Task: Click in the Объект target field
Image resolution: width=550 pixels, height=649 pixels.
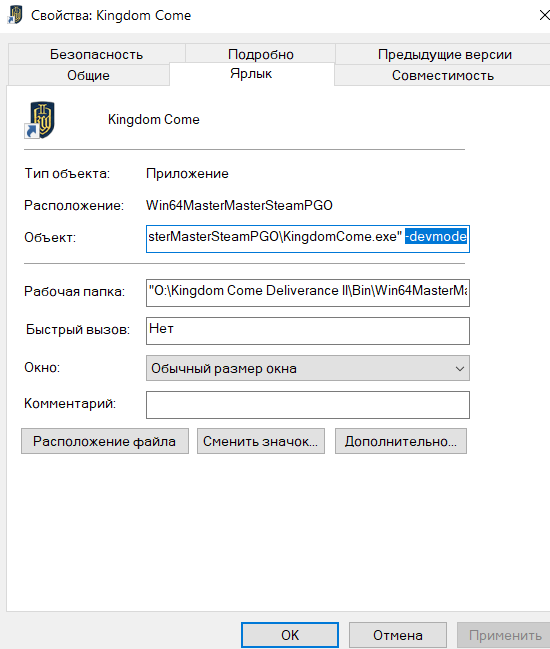Action: (x=307, y=238)
